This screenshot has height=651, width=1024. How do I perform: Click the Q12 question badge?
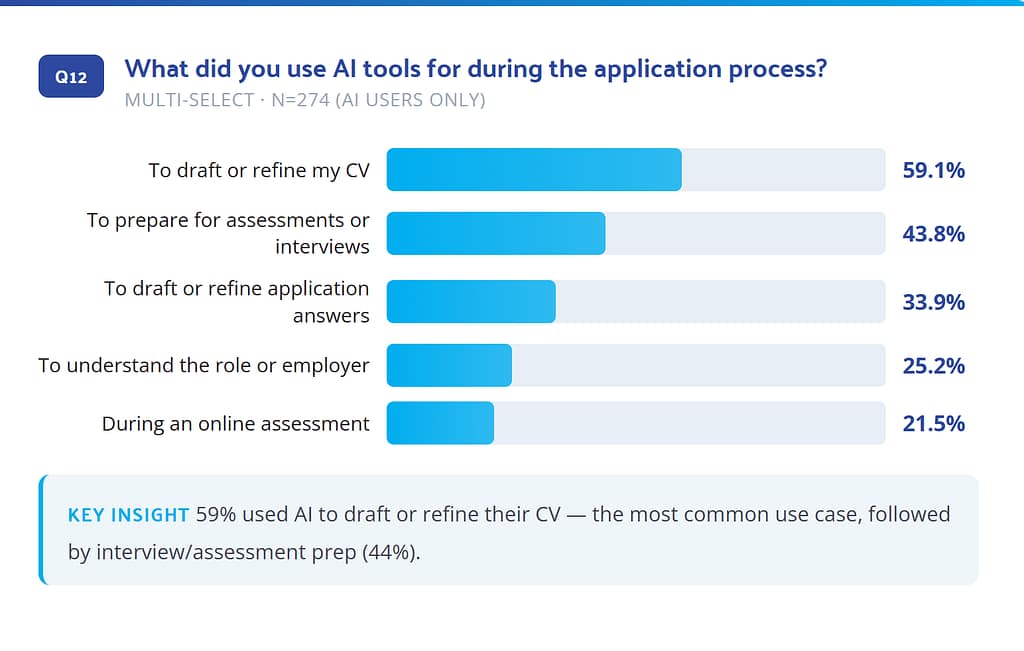pyautogui.click(x=71, y=76)
